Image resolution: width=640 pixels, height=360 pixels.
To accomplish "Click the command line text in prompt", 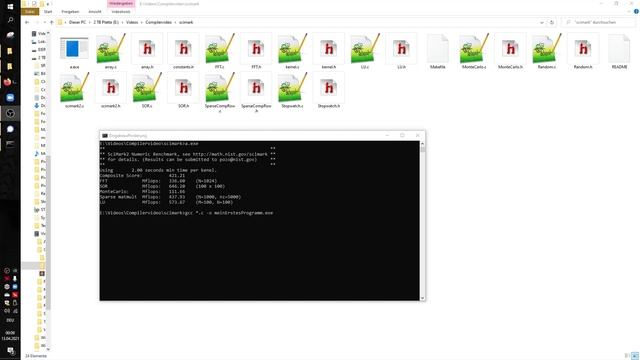I will pyautogui.click(x=187, y=213).
